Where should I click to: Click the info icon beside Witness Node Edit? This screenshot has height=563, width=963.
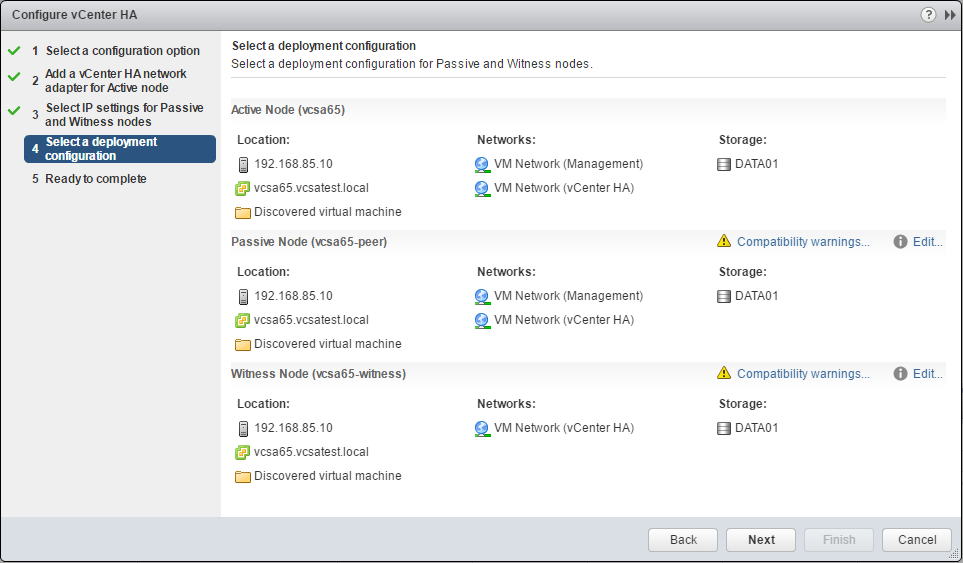900,374
